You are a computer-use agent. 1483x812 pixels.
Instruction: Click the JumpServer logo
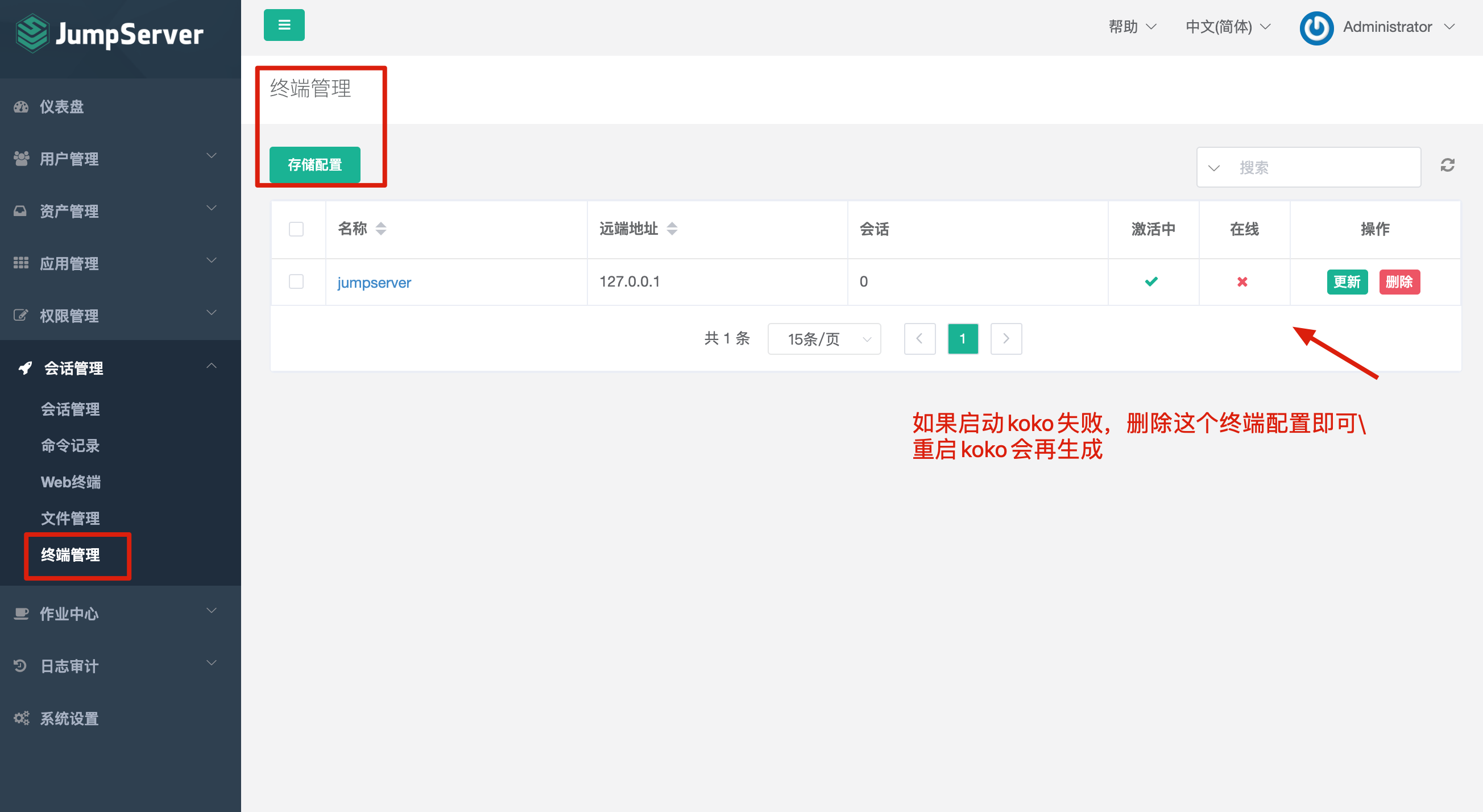[x=109, y=34]
